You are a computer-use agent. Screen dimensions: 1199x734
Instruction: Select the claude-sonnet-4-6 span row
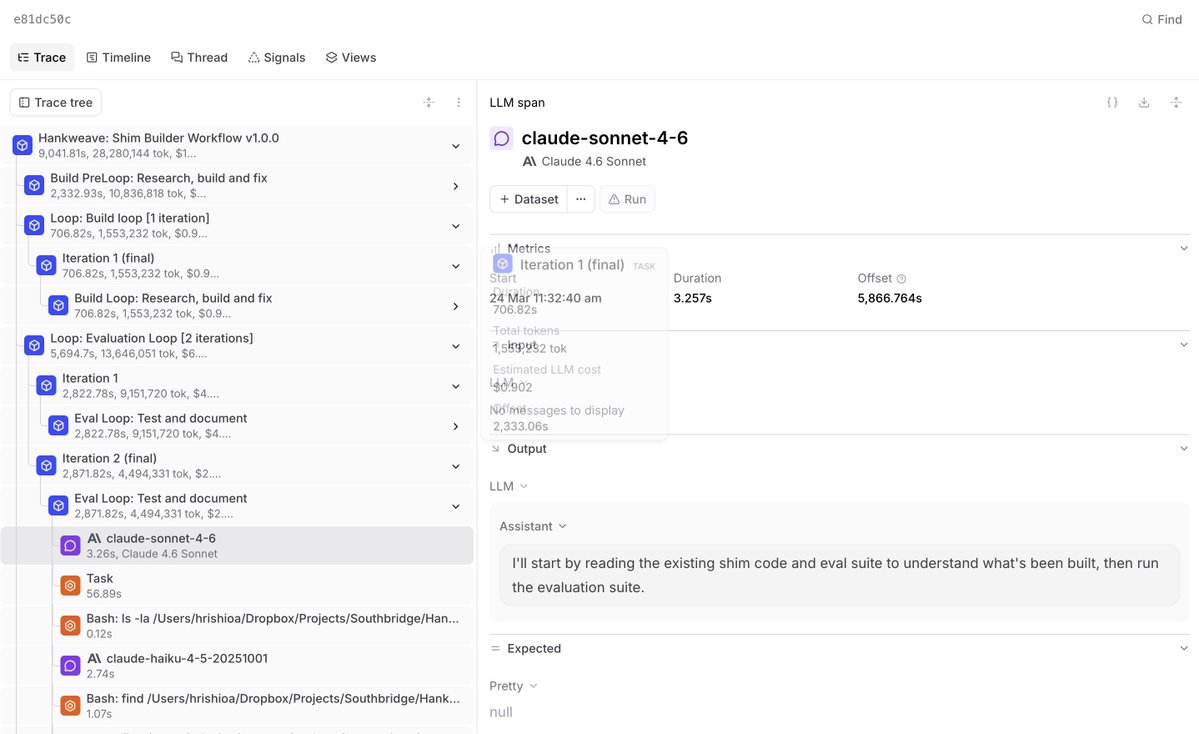tap(237, 545)
